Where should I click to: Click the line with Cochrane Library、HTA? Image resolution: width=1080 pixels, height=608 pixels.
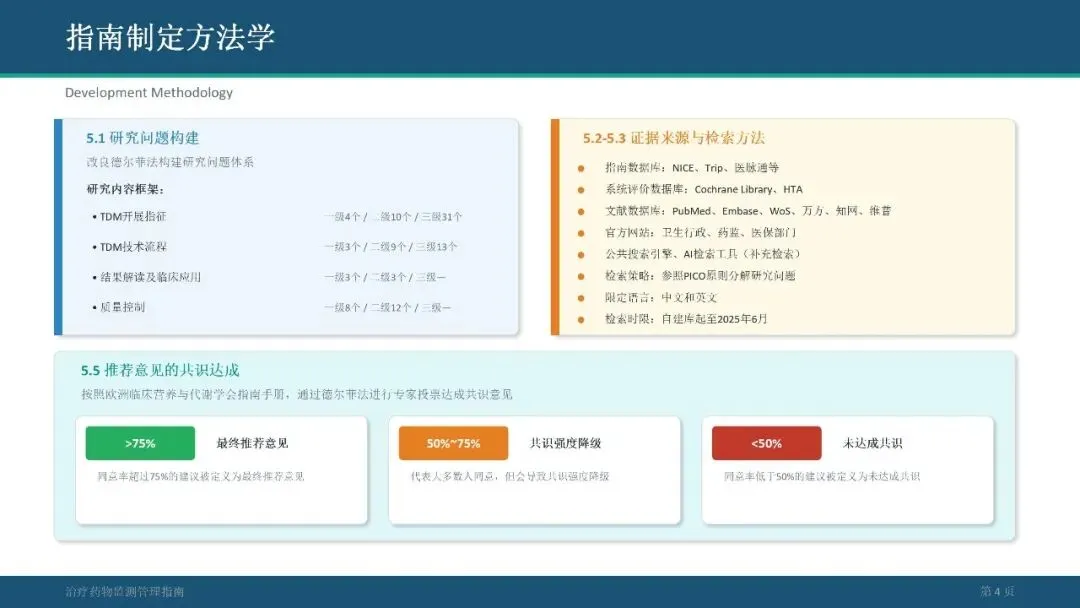[x=703, y=189]
